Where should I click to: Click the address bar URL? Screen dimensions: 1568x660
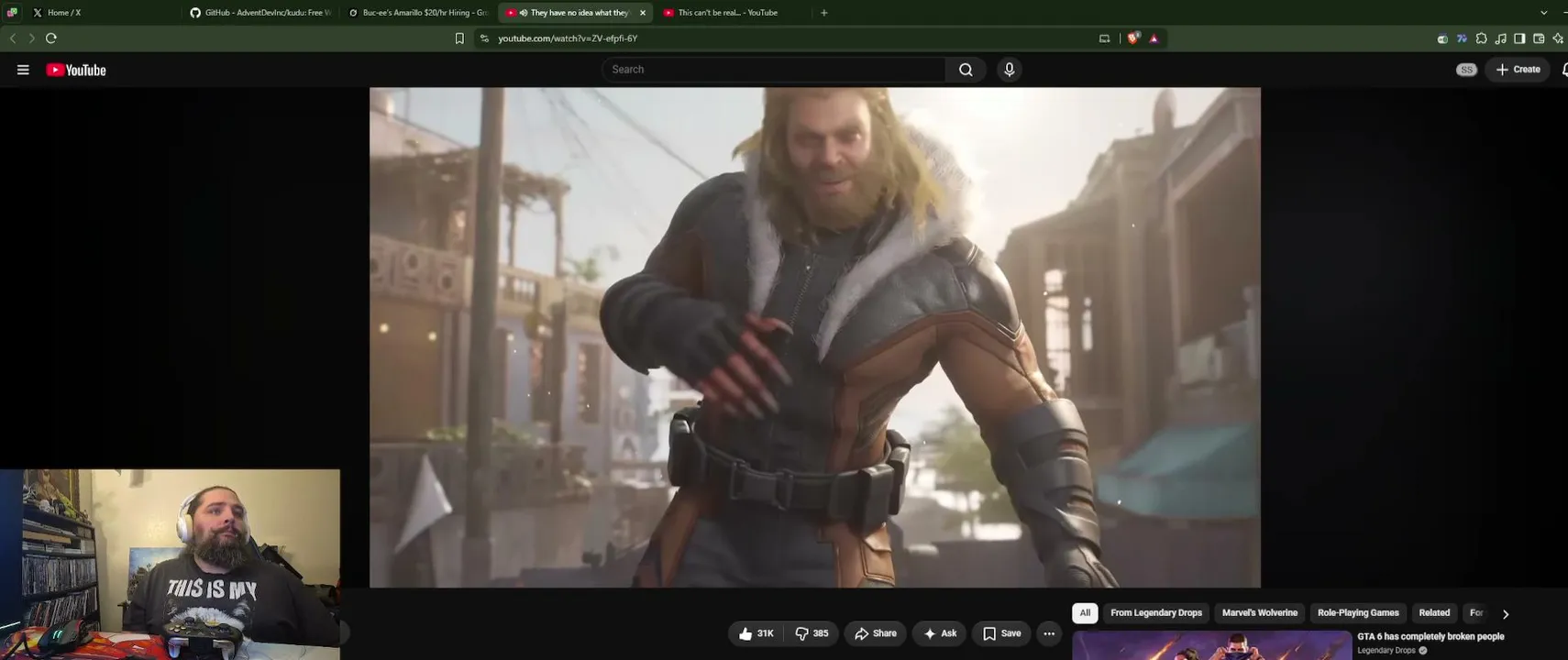(x=568, y=38)
